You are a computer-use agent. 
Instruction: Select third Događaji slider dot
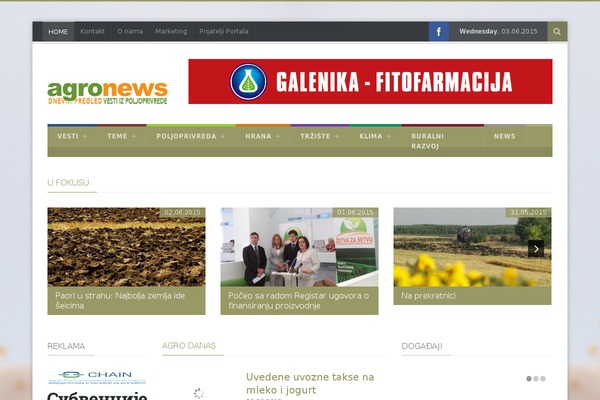tap(543, 379)
